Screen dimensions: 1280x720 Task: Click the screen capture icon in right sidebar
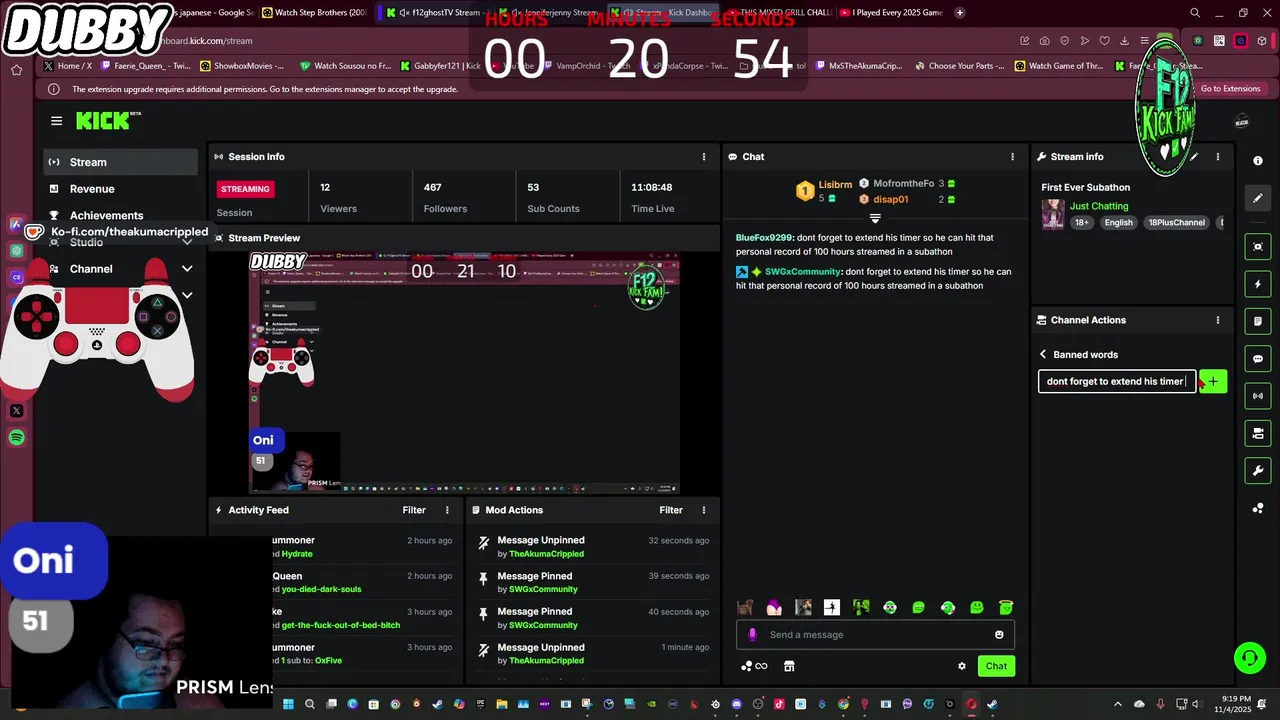(1258, 247)
